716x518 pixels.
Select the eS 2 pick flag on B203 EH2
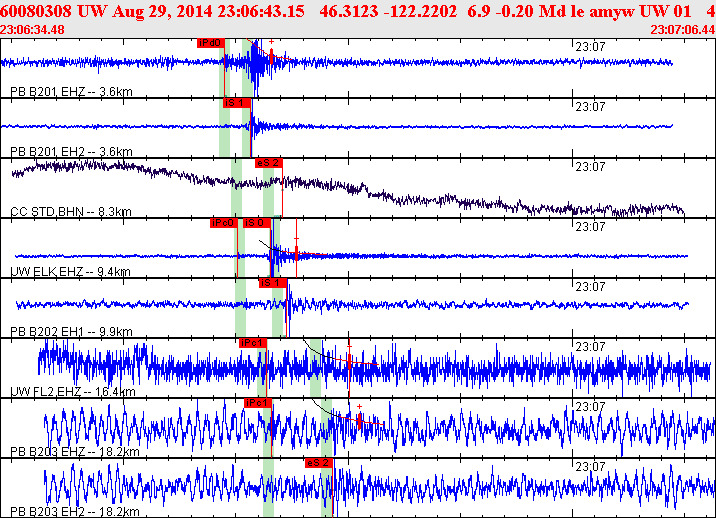319,463
